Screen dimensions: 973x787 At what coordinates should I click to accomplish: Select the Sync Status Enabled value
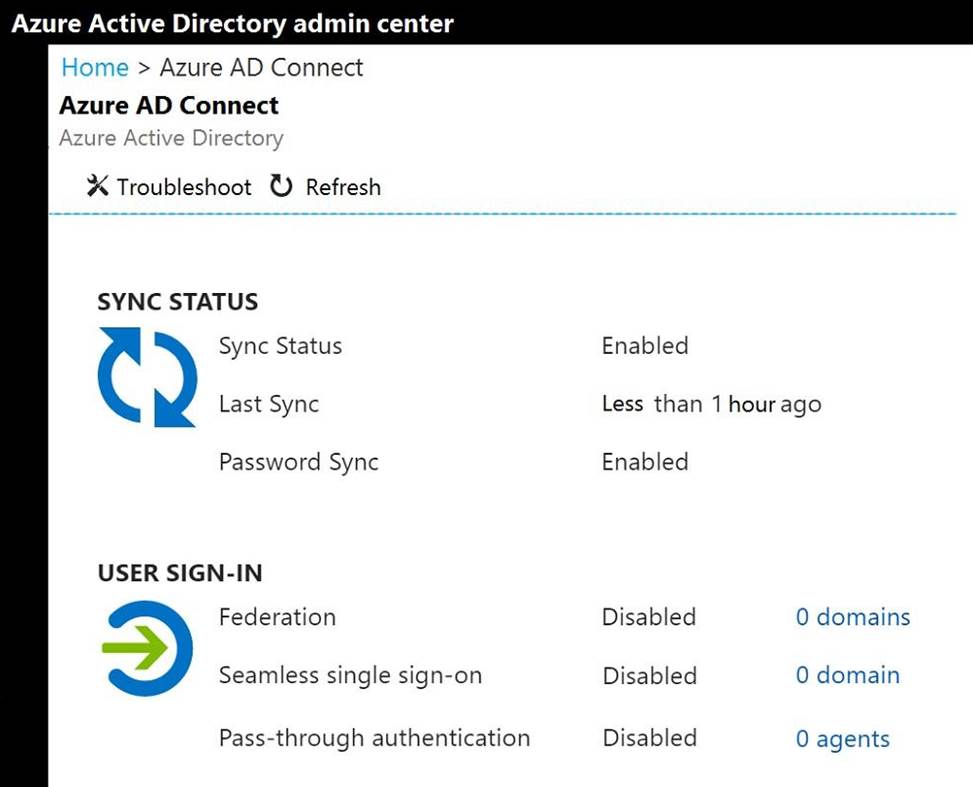tap(645, 346)
